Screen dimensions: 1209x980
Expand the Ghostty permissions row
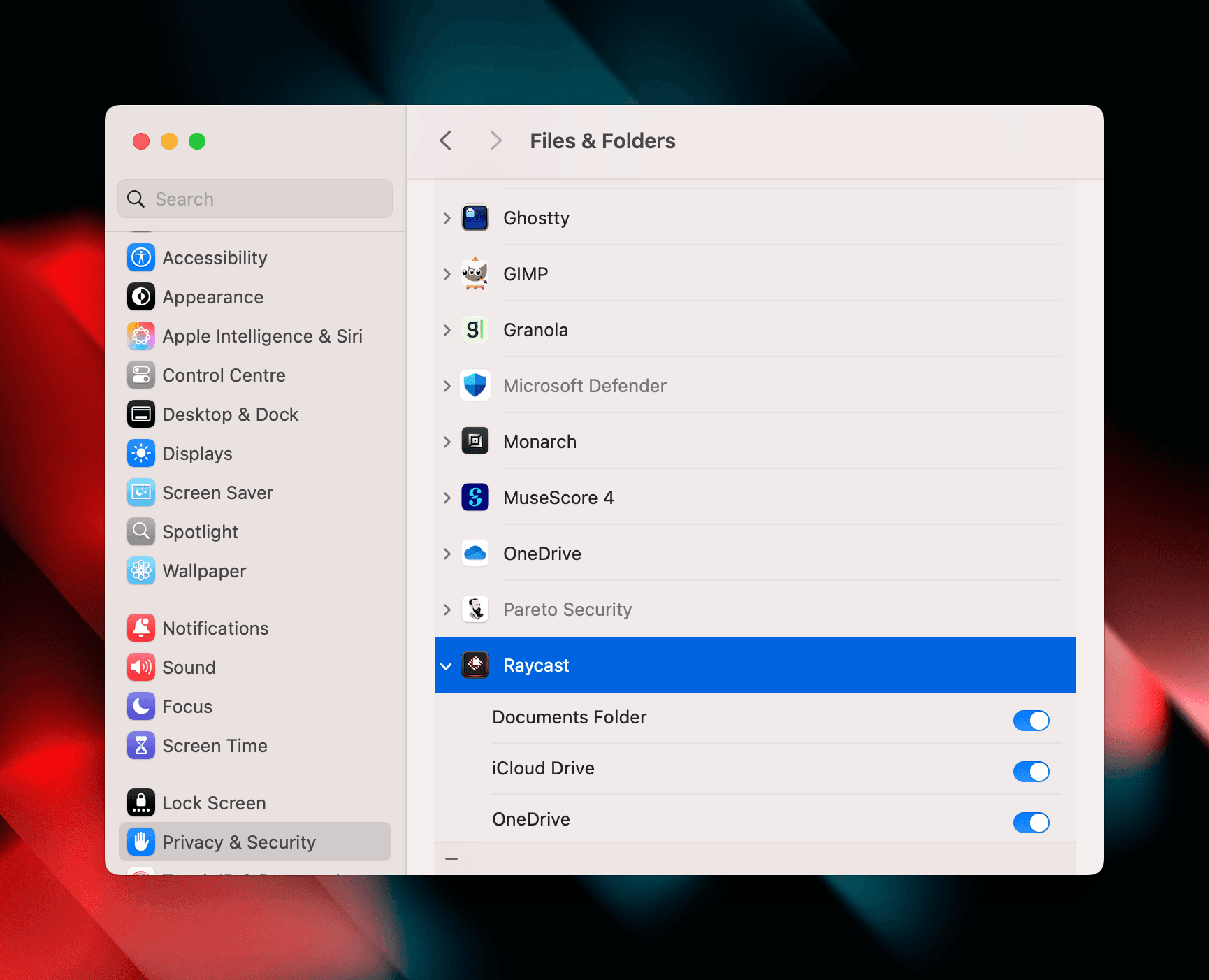coord(447,217)
